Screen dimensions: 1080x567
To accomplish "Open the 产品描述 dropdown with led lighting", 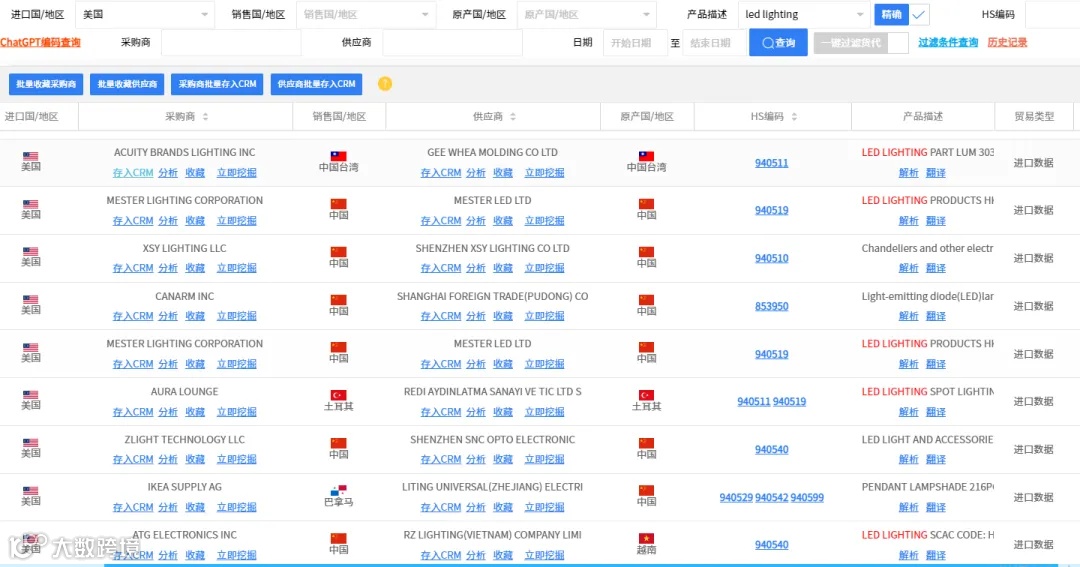I will (x=804, y=14).
